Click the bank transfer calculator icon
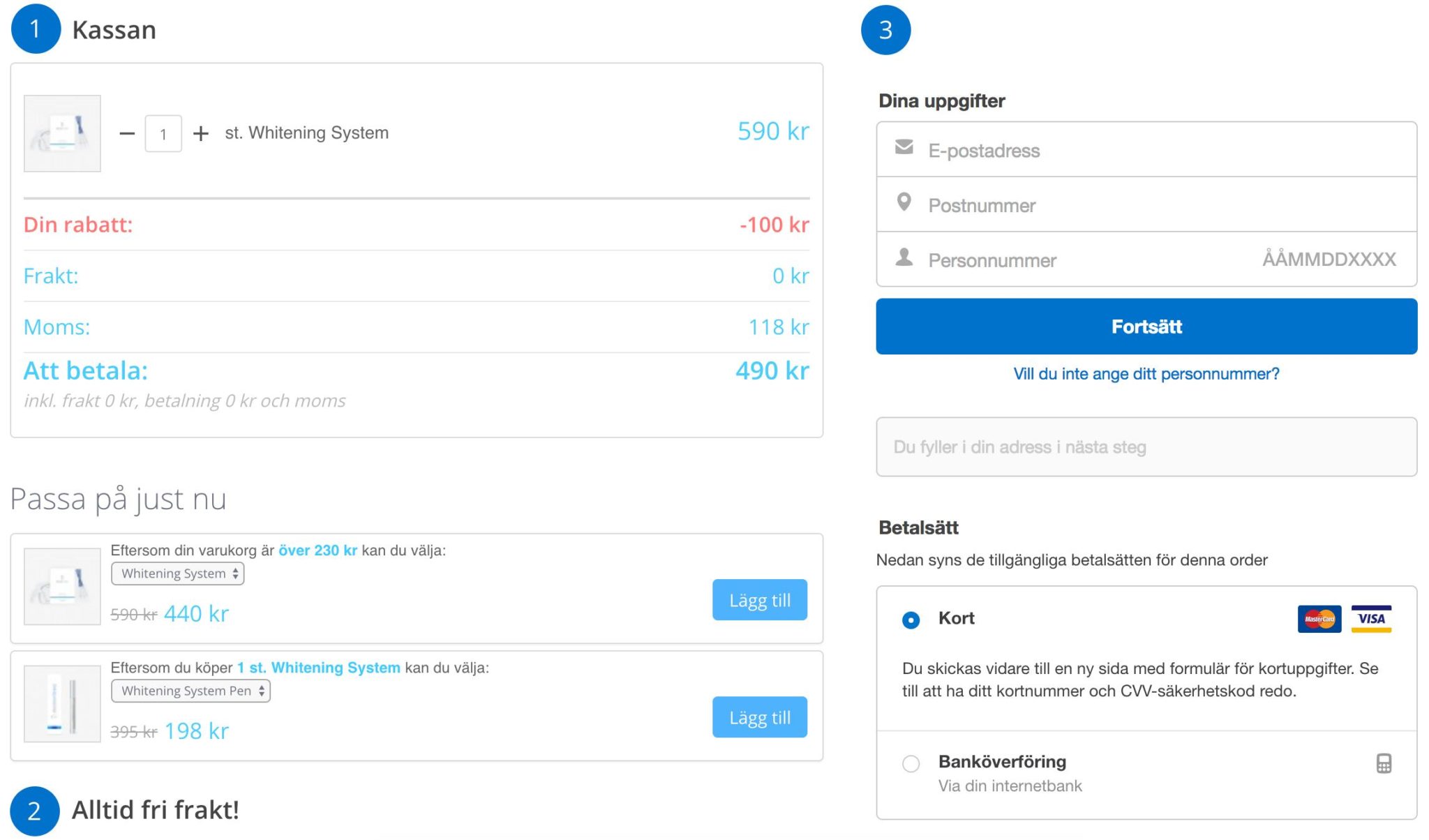Viewport: 1429px width, 840px height. [1384, 763]
